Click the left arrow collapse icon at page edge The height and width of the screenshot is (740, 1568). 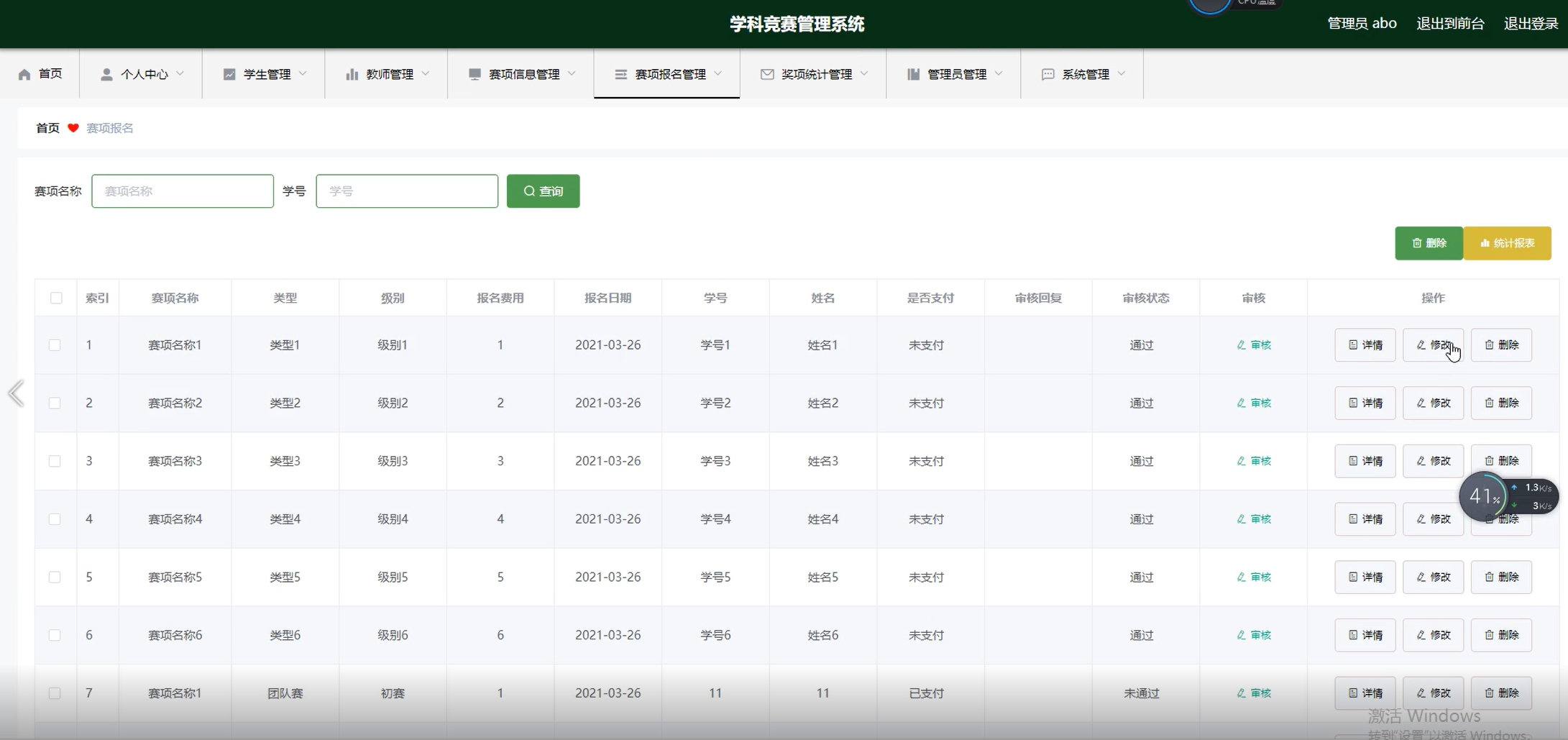16,393
